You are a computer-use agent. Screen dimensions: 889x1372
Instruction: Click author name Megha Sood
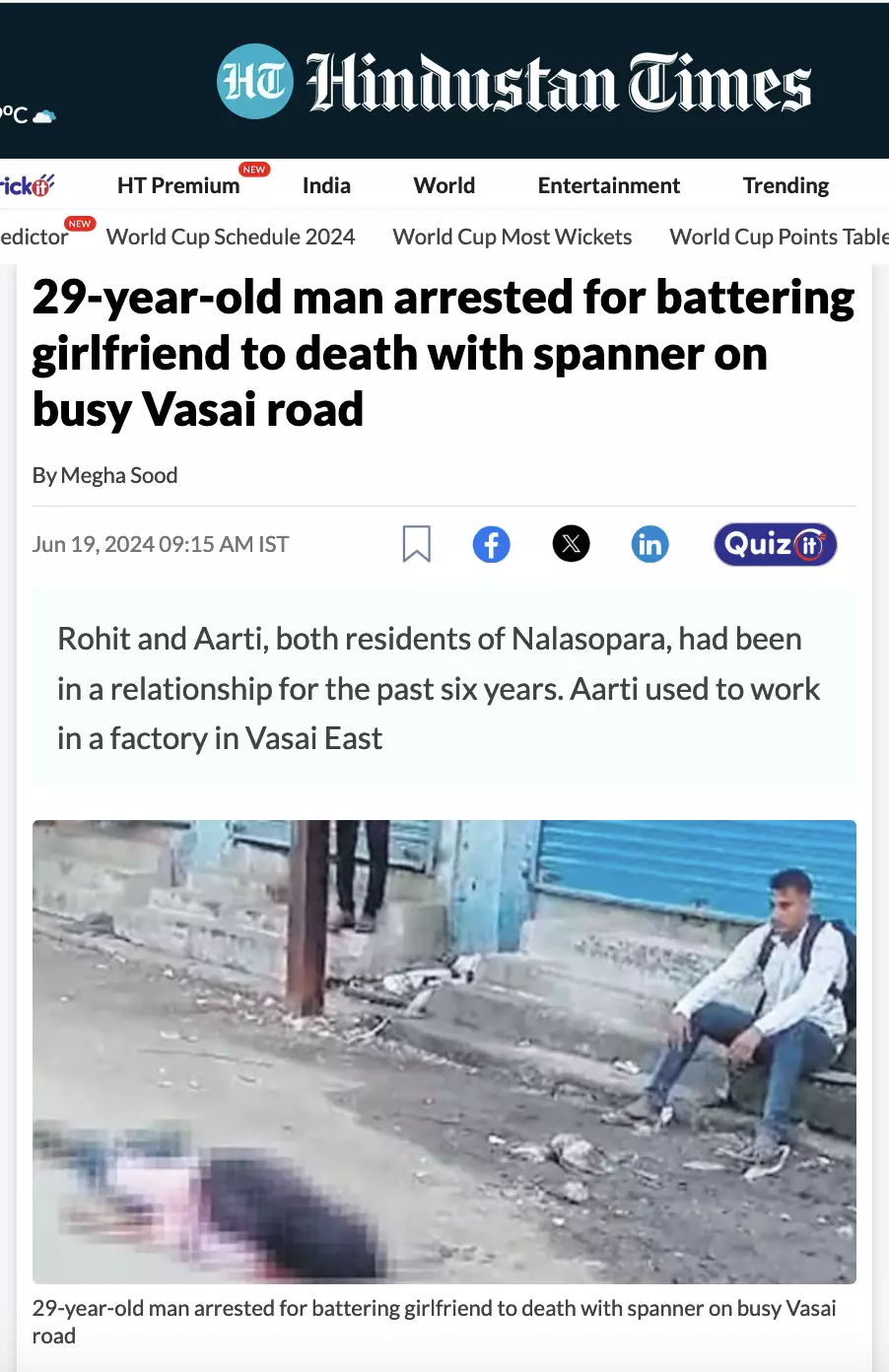pos(119,475)
